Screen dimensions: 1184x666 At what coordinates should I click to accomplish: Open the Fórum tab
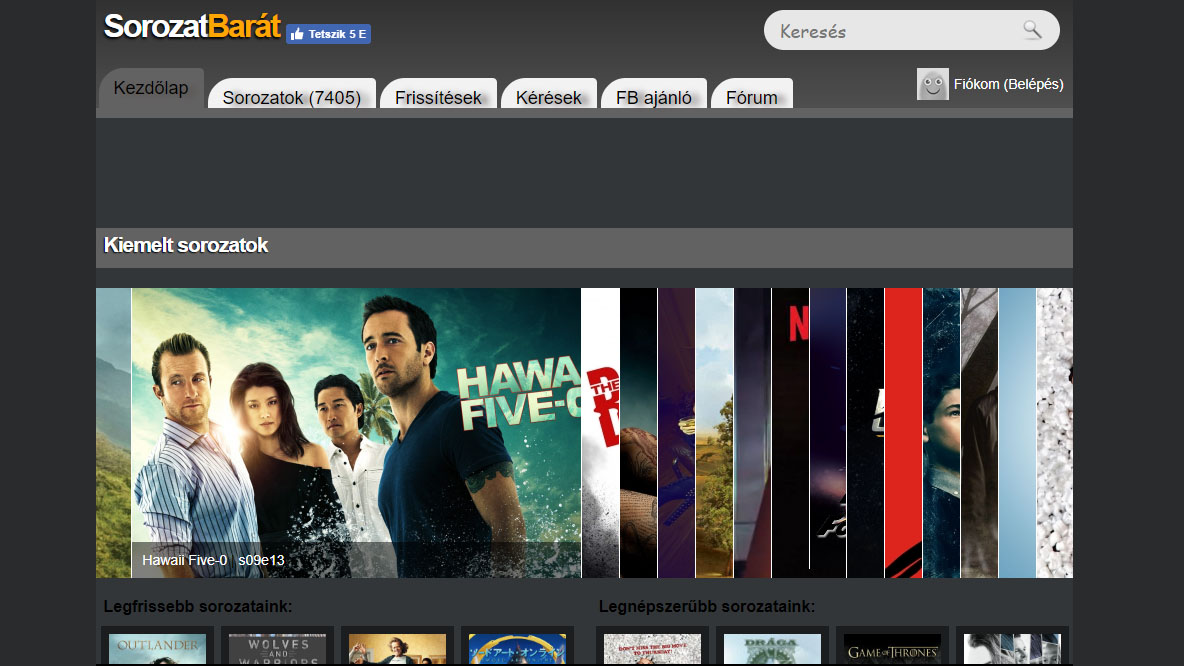[x=752, y=94]
